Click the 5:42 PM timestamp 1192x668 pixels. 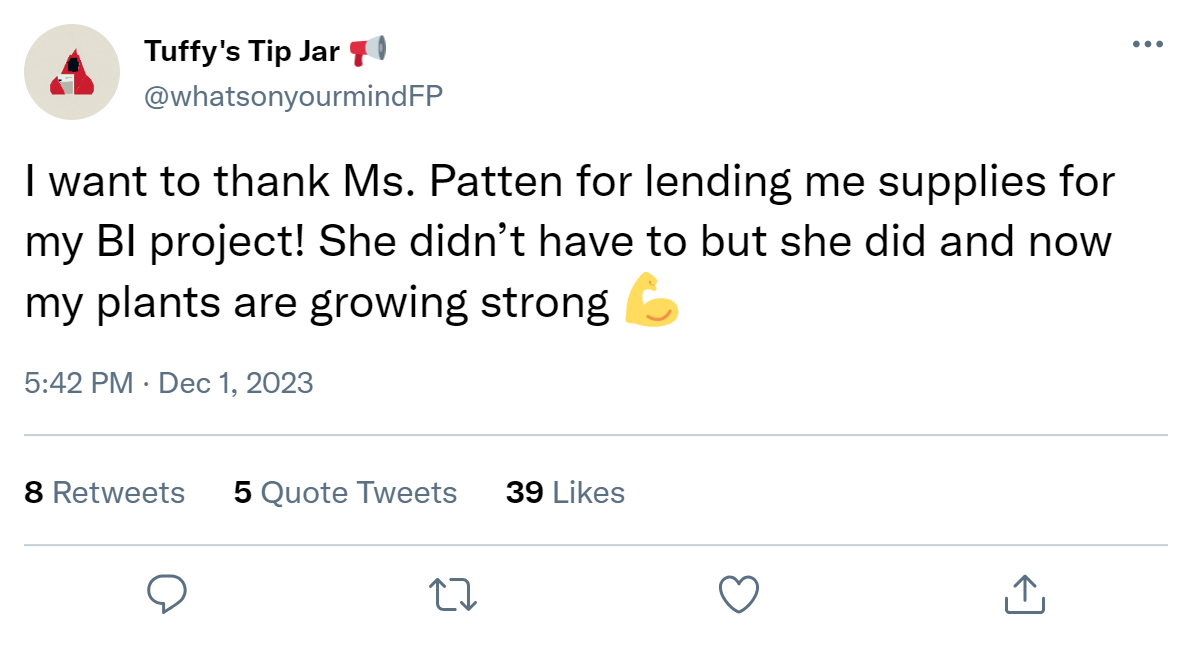pyautogui.click(x=79, y=383)
